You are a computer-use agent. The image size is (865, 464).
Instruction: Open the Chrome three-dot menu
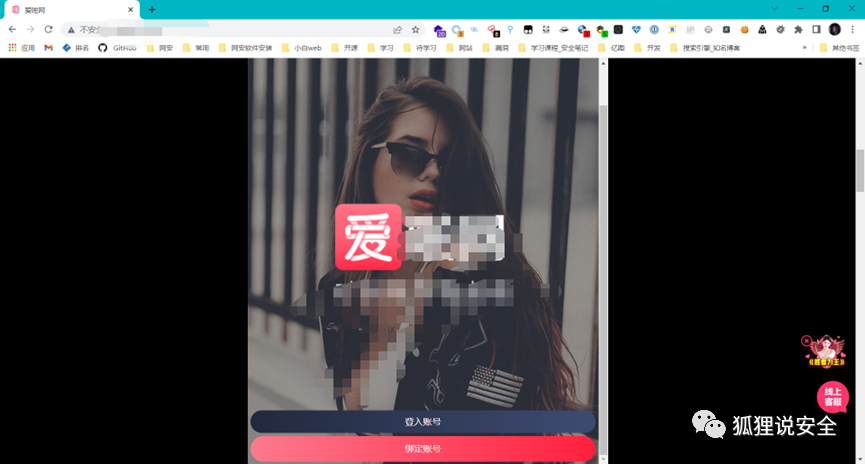853,30
